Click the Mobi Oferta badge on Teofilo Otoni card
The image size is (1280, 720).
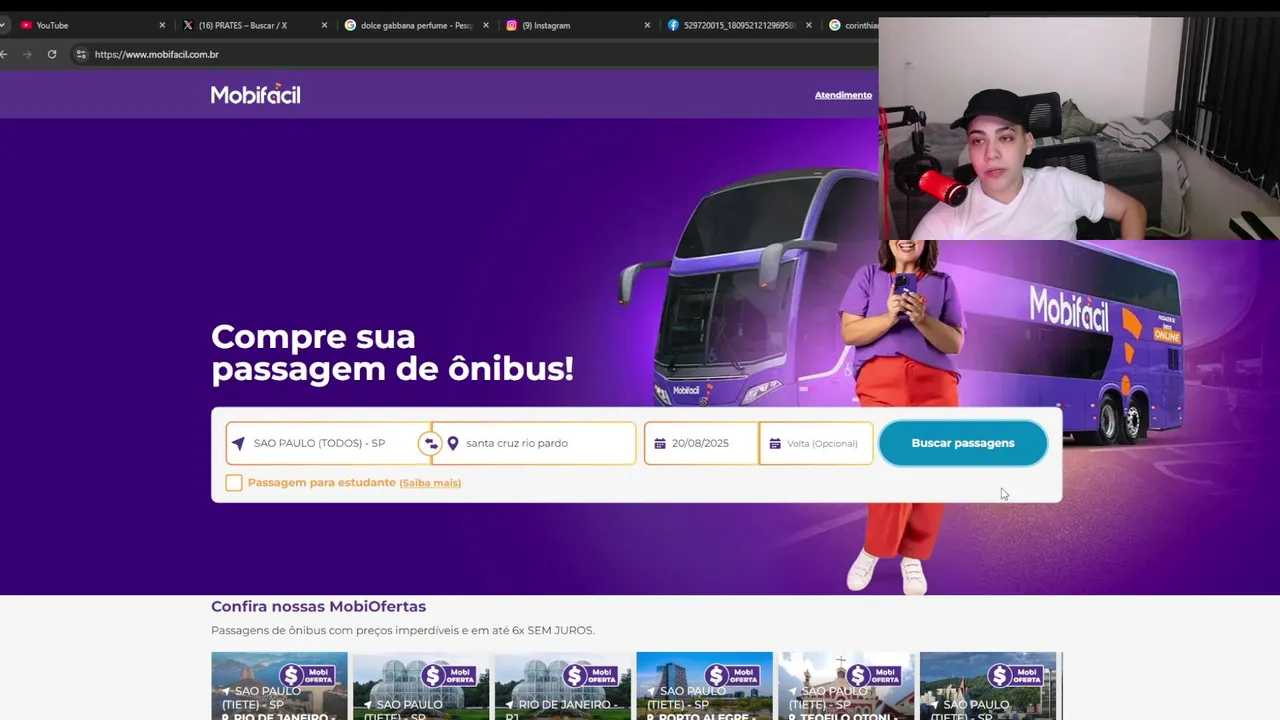point(872,675)
